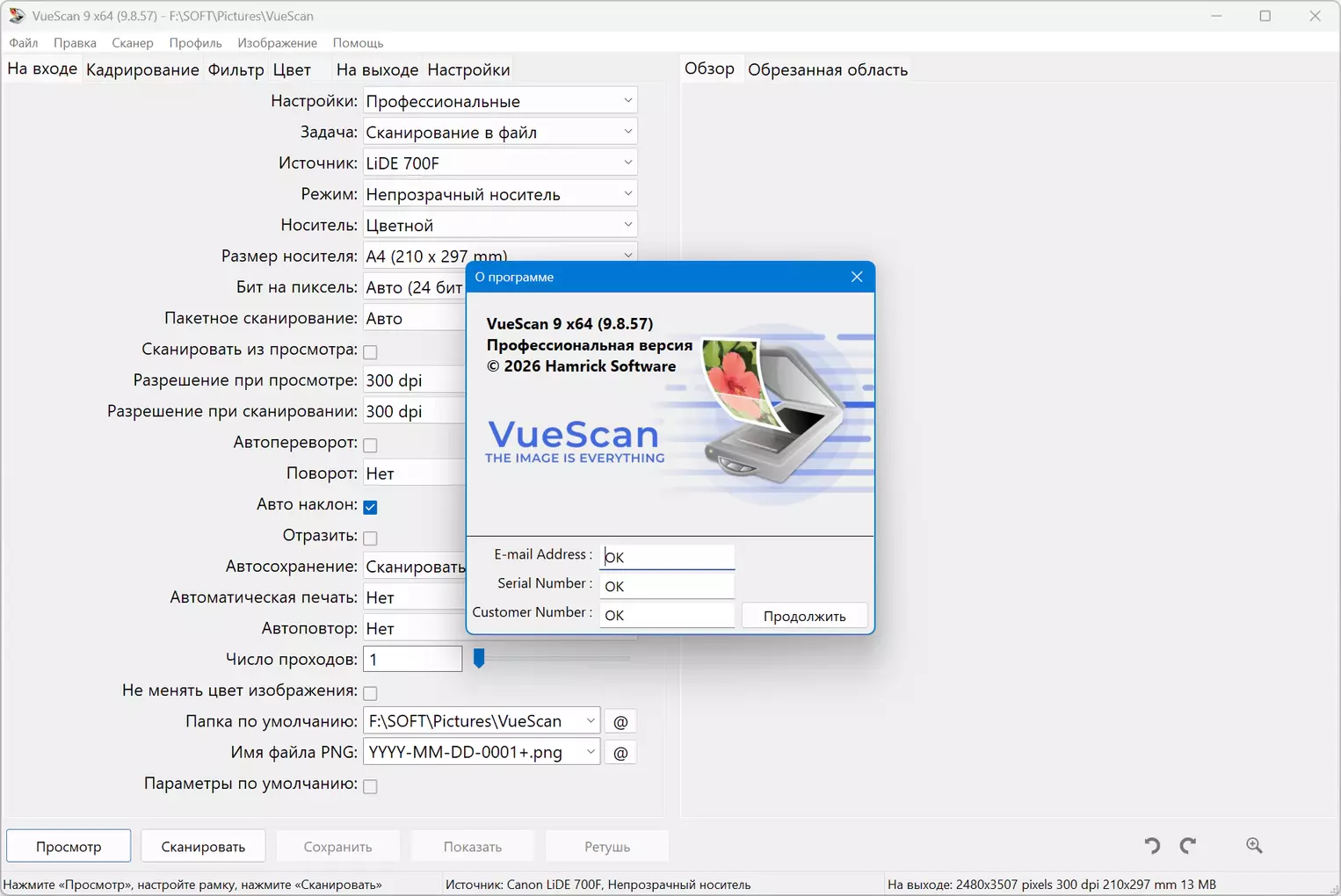The width and height of the screenshot is (1341, 896).
Task: Enable the 'Автопереворот' checkbox
Action: pos(370,444)
